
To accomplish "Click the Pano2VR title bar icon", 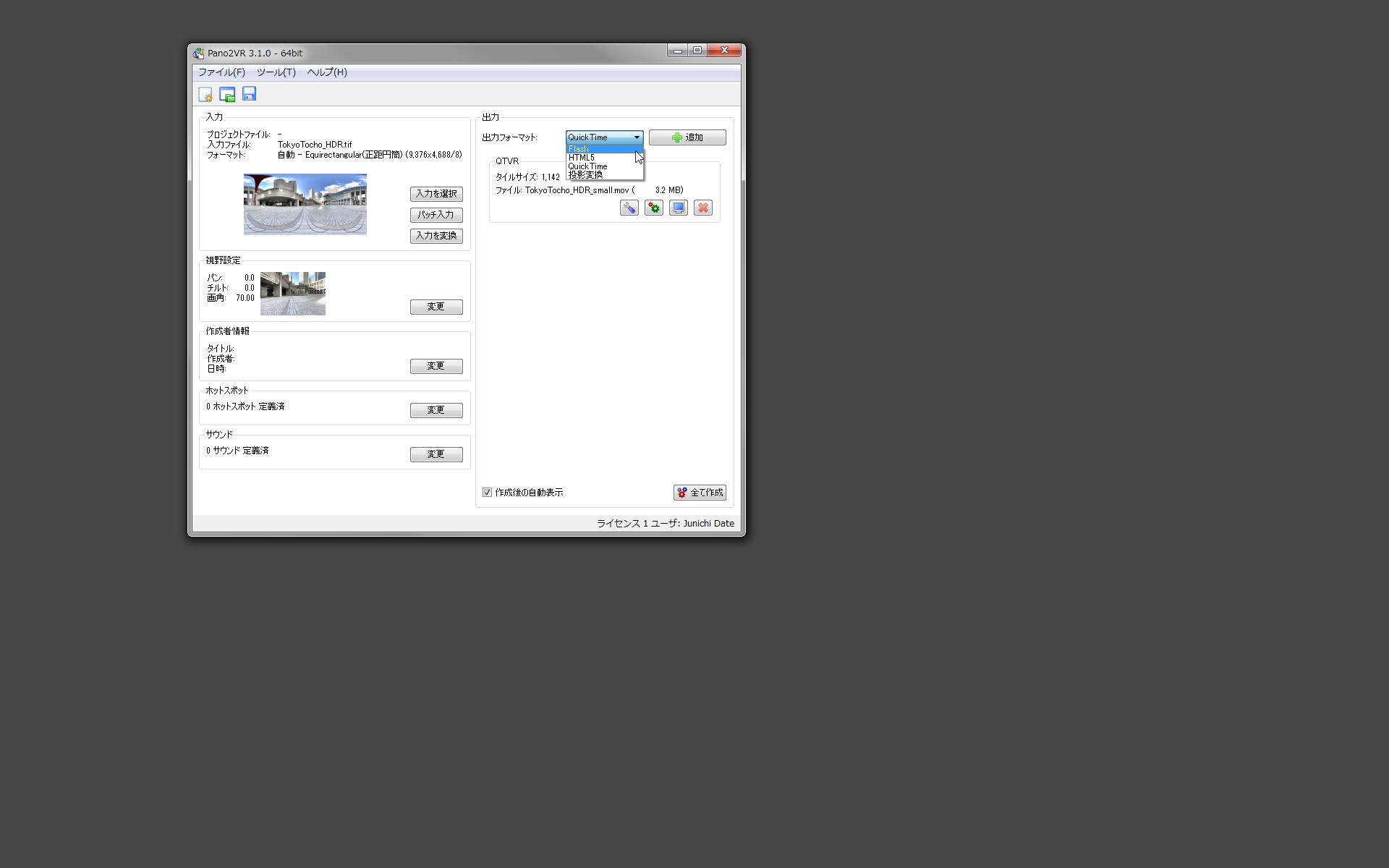I will (x=198, y=53).
